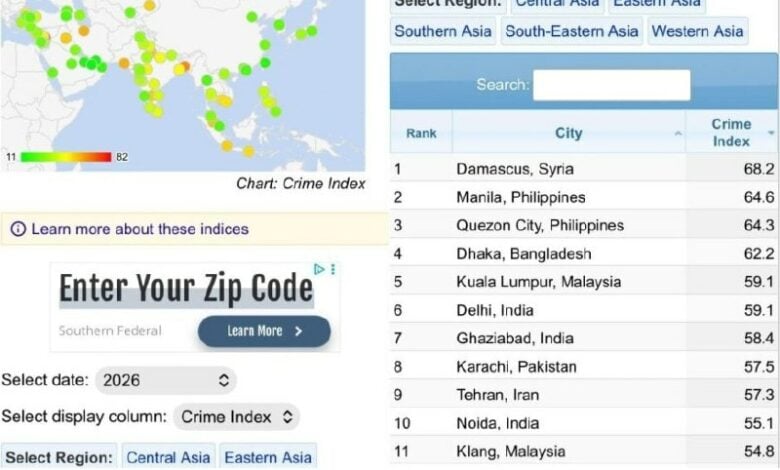Image resolution: width=780 pixels, height=470 pixels.
Task: Focus the table Search input field
Action: [x=611, y=85]
